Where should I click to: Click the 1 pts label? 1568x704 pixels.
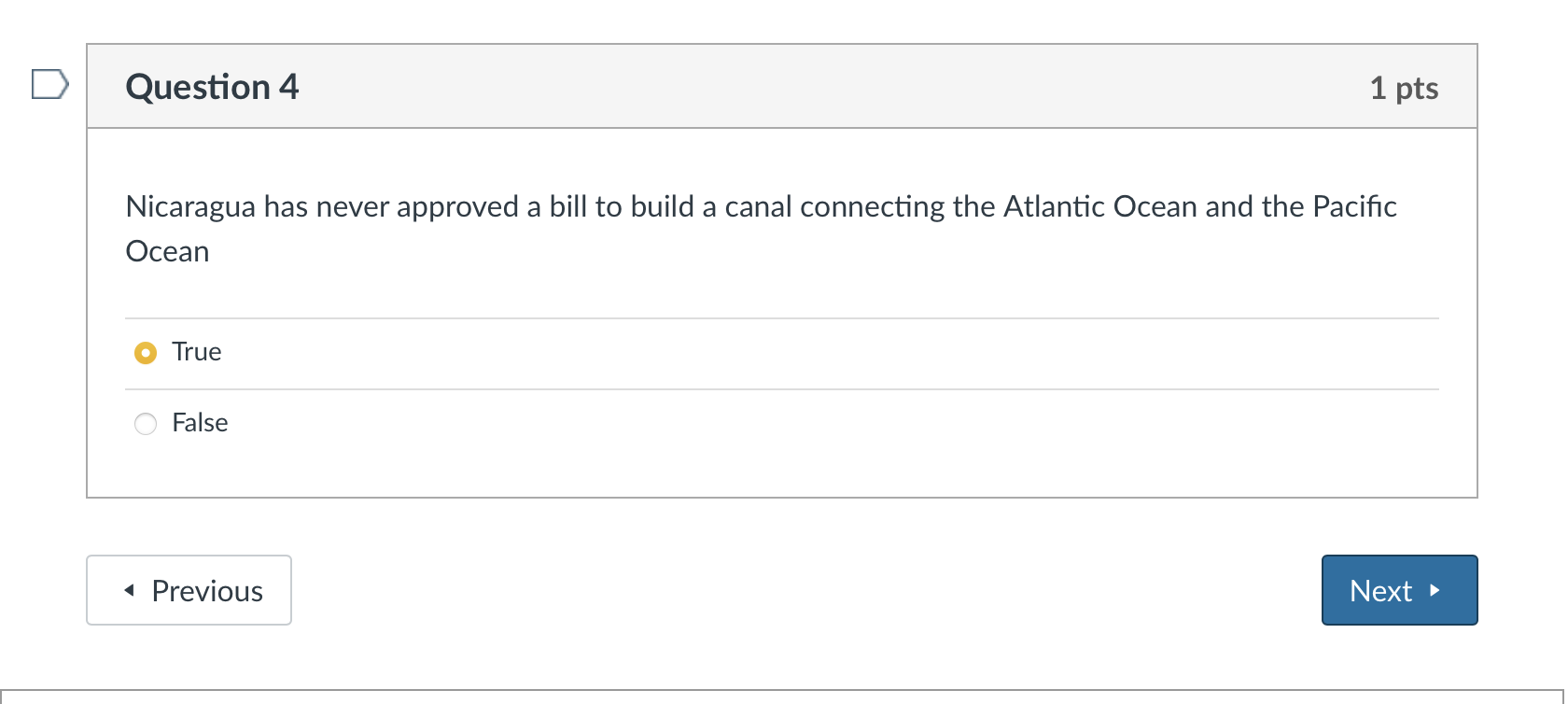click(1405, 87)
